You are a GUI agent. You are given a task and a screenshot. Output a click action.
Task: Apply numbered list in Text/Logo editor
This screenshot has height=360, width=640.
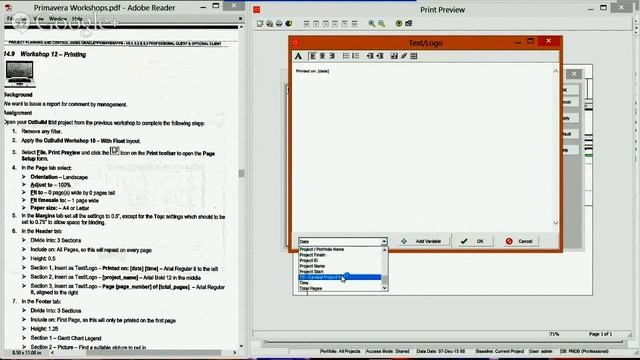tap(356, 56)
